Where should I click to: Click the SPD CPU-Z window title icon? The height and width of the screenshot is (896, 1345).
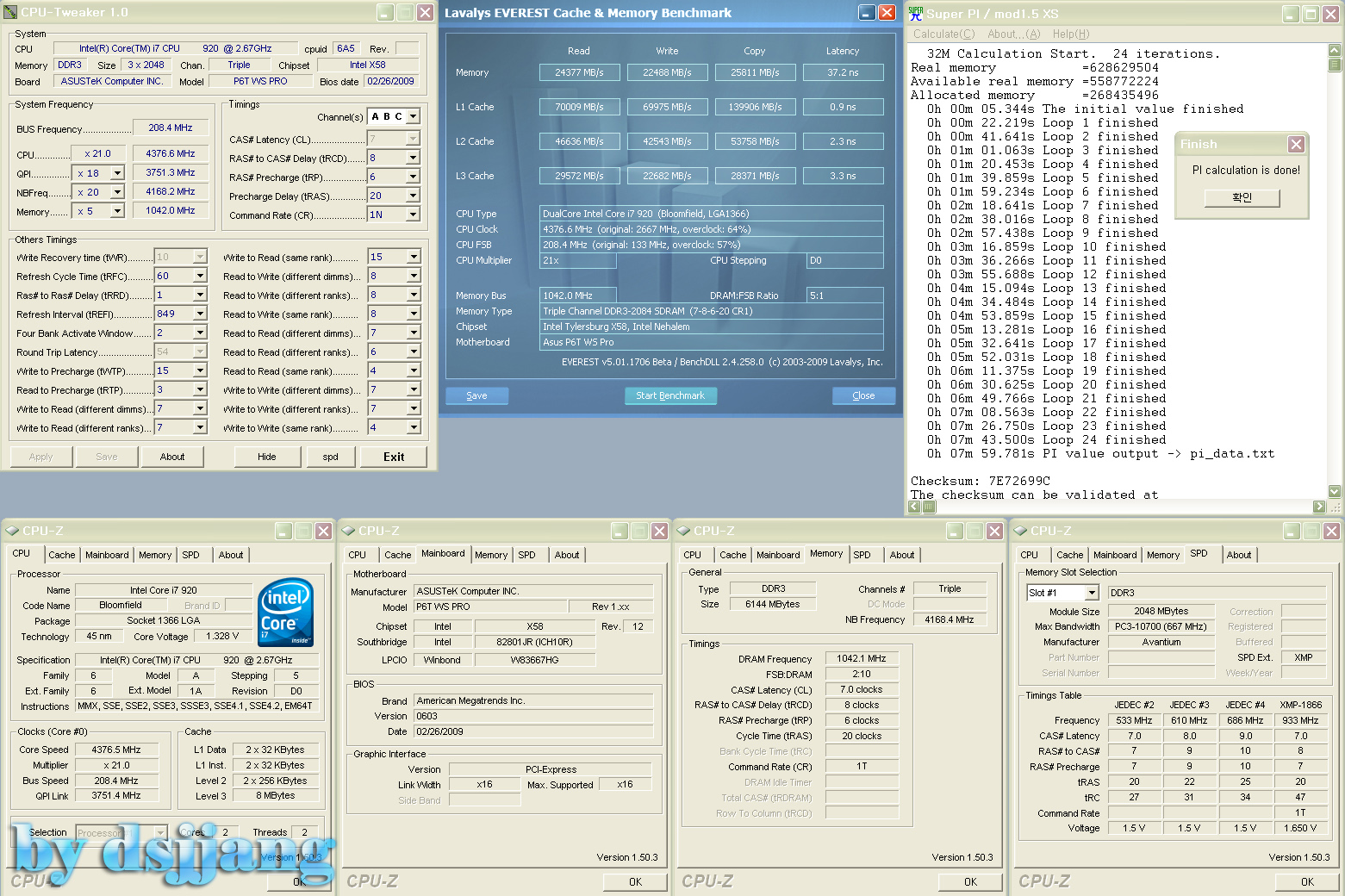coord(1020,531)
